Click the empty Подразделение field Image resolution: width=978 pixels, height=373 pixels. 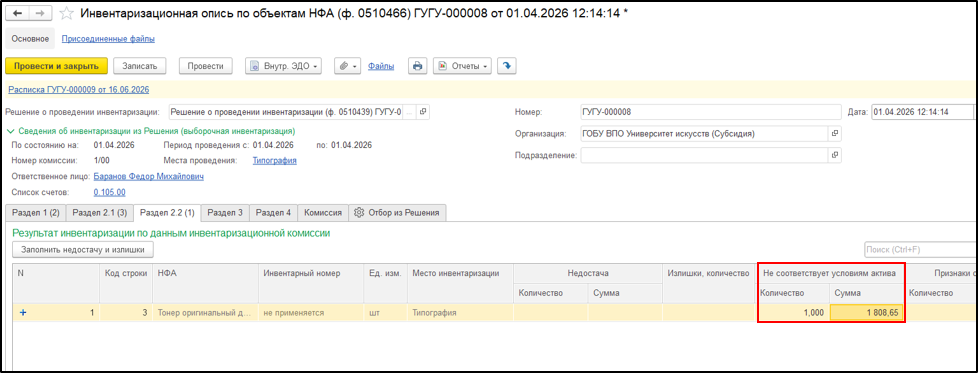704,155
